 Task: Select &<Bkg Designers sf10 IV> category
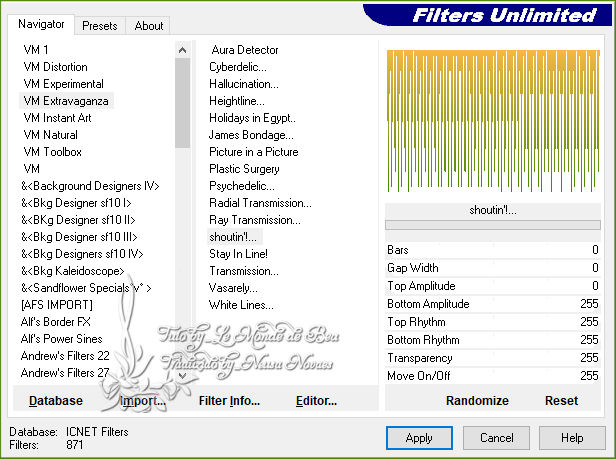(82, 253)
